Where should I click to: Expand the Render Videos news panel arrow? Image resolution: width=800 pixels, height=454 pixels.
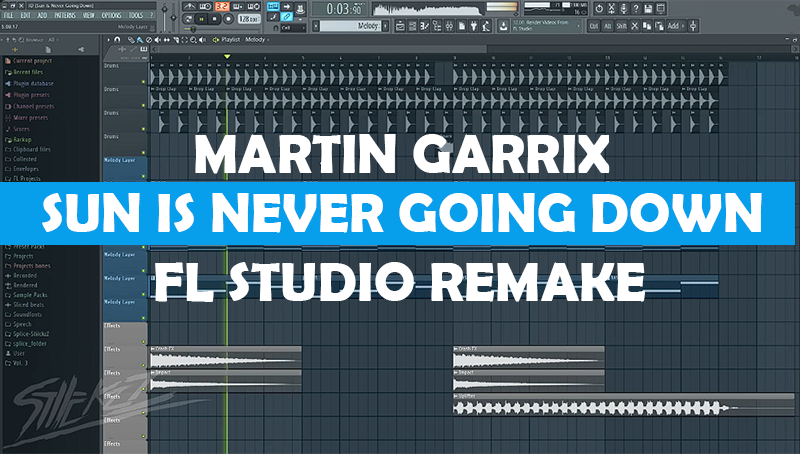tap(579, 26)
